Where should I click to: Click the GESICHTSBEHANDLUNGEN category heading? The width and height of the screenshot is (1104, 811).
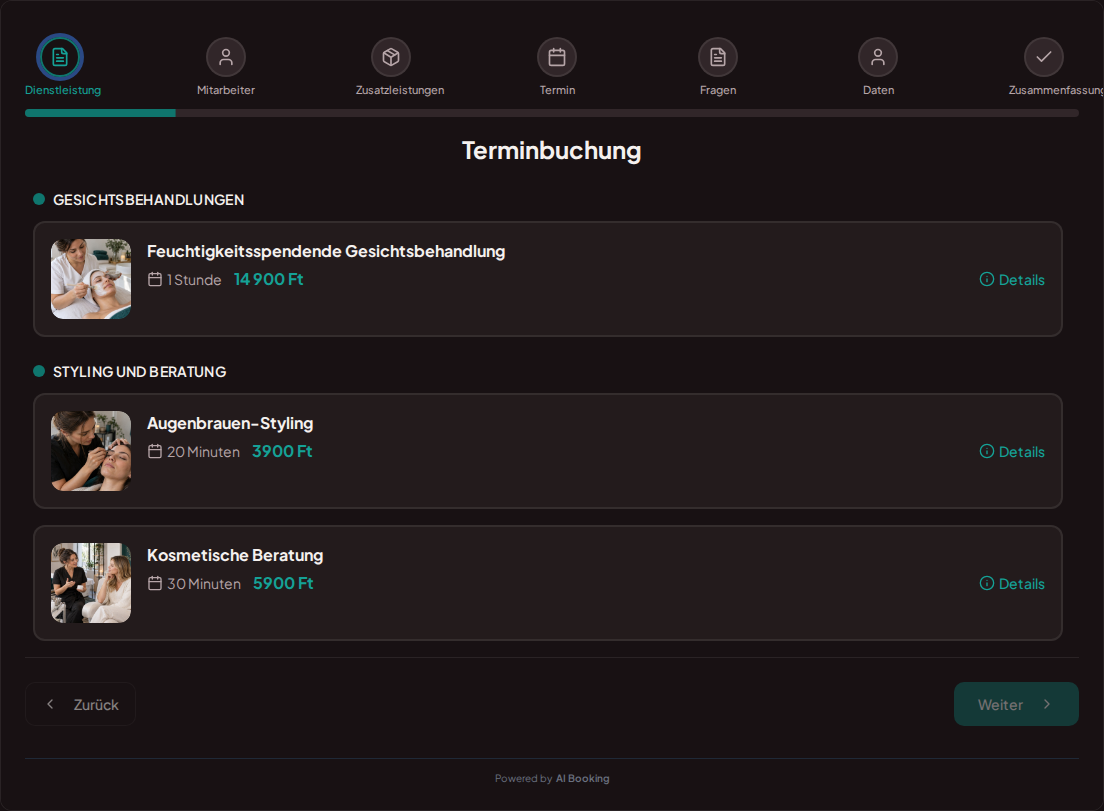point(149,200)
